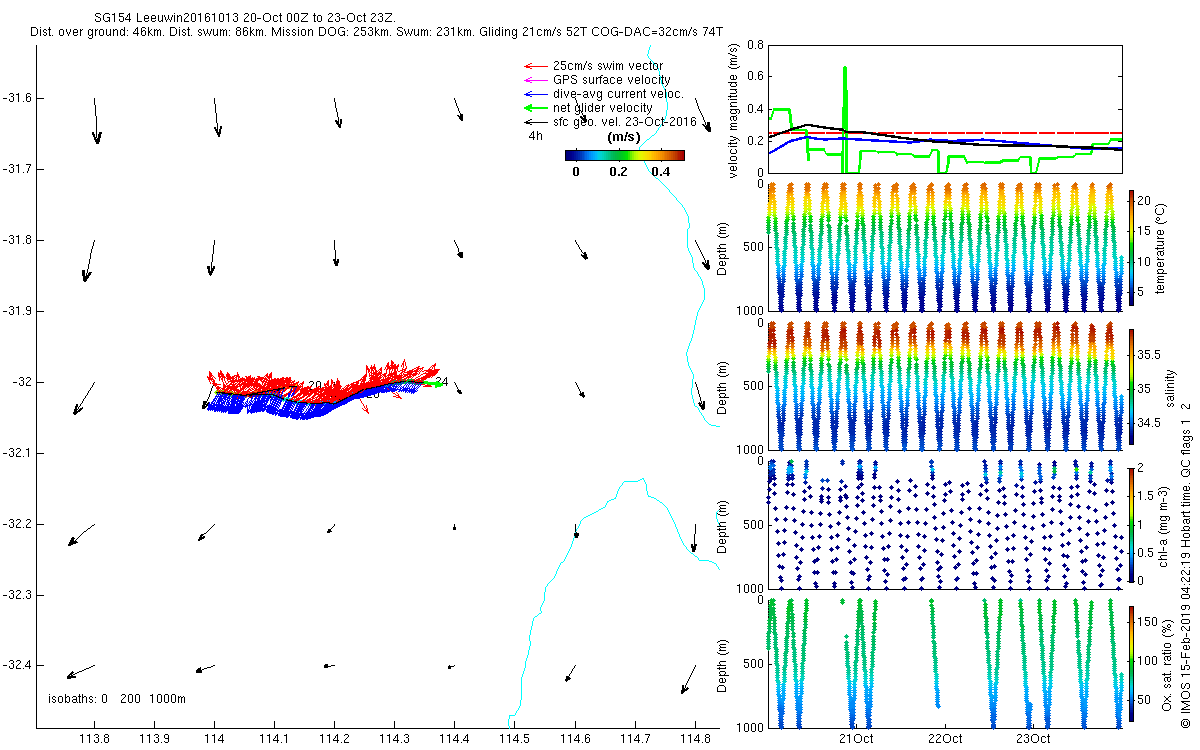The width and height of the screenshot is (1200, 750).
Task: Select the temperature colorbar
Action: [x=1131, y=250]
